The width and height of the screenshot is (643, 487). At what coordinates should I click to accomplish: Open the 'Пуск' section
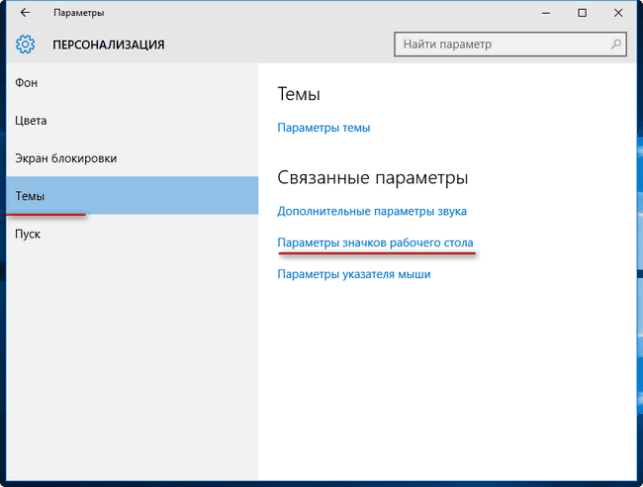coord(132,234)
